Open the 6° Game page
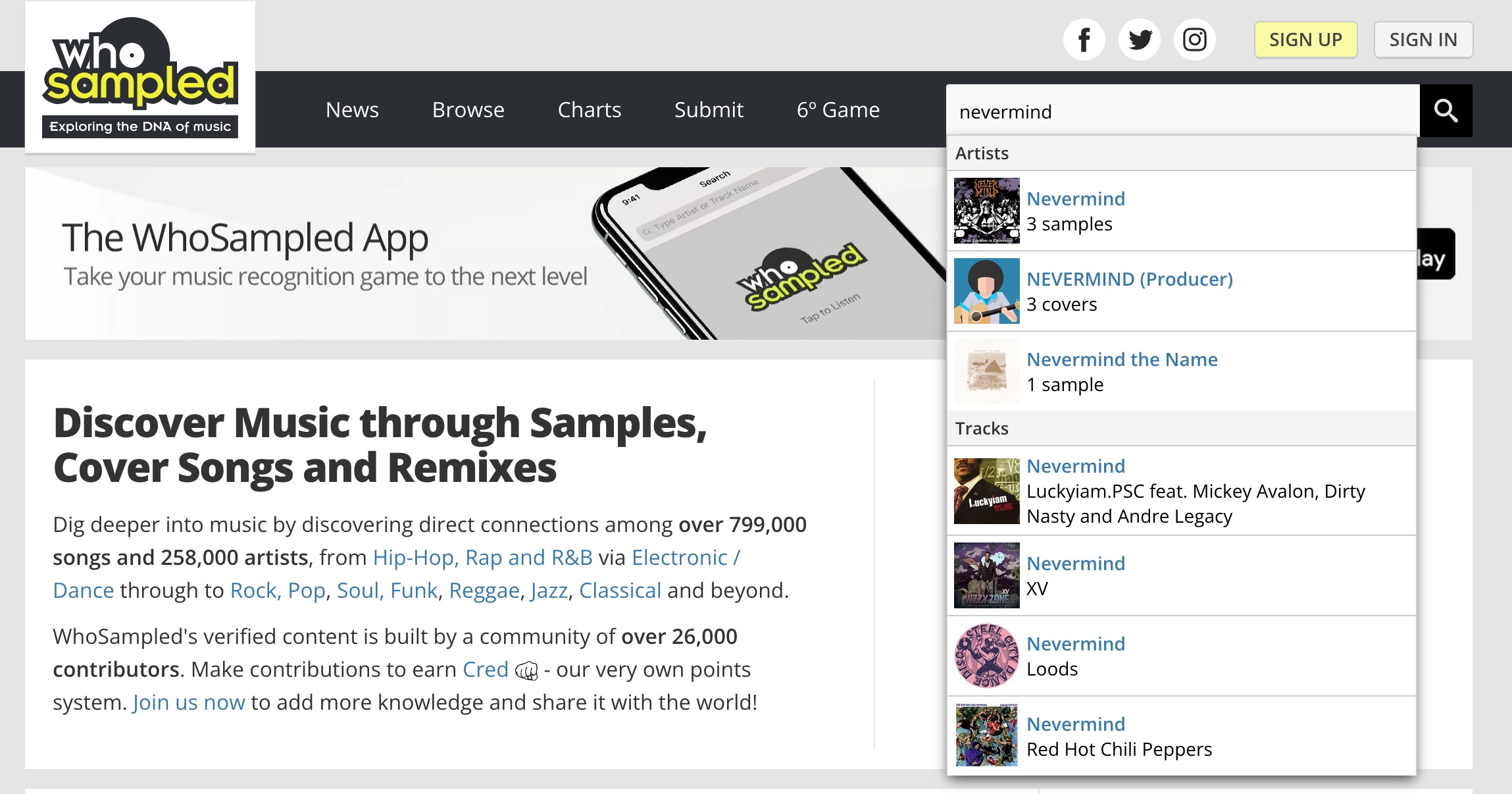 (838, 110)
